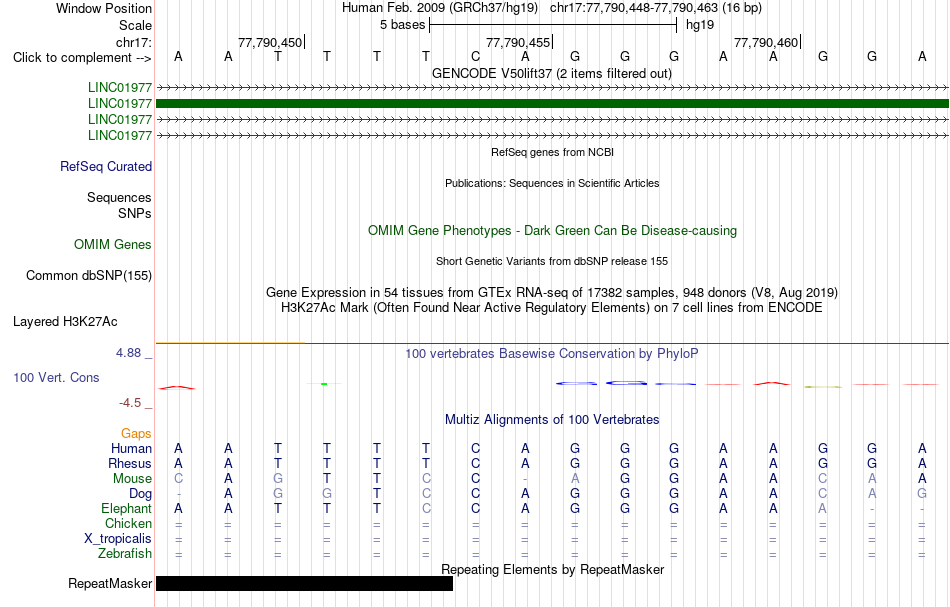Image resolution: width=950 pixels, height=607 pixels.
Task: Open the H3K27Ac Mark track title
Action: (551, 308)
